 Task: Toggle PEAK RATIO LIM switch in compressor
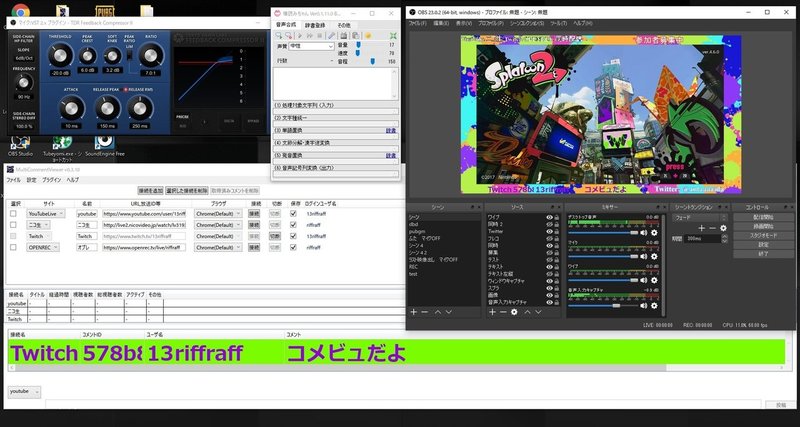(x=130, y=55)
